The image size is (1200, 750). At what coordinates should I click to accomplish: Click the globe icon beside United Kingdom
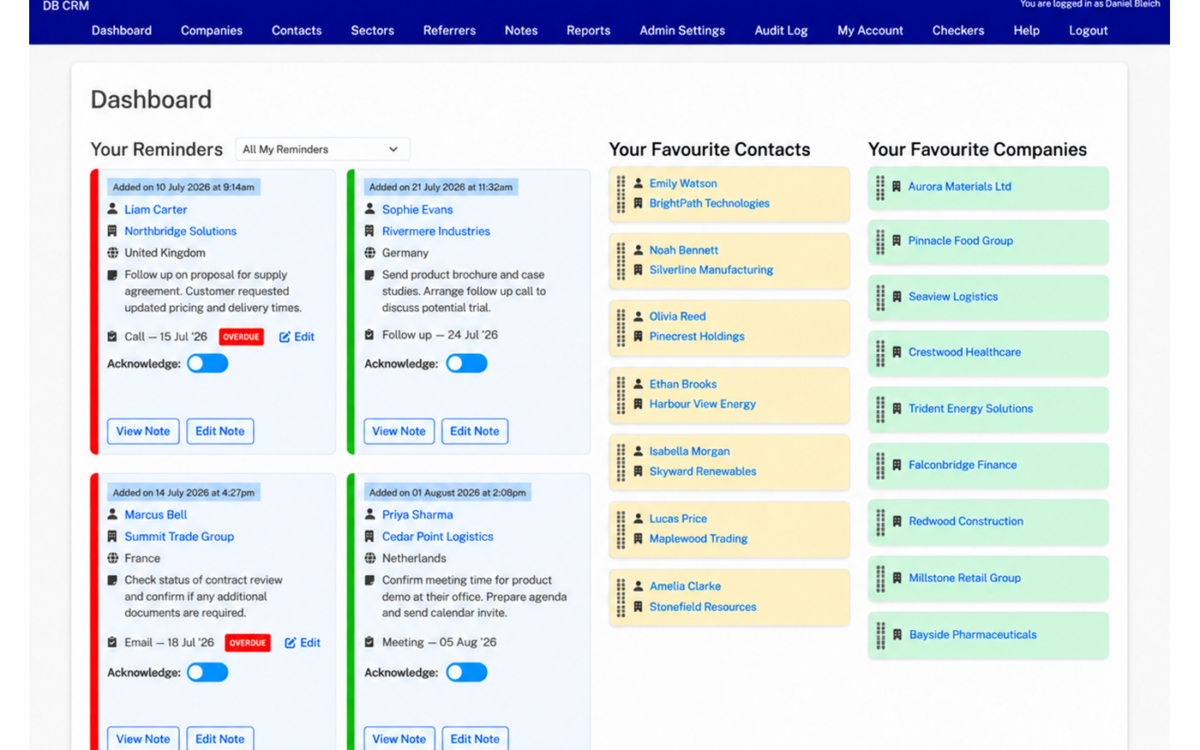[112, 253]
